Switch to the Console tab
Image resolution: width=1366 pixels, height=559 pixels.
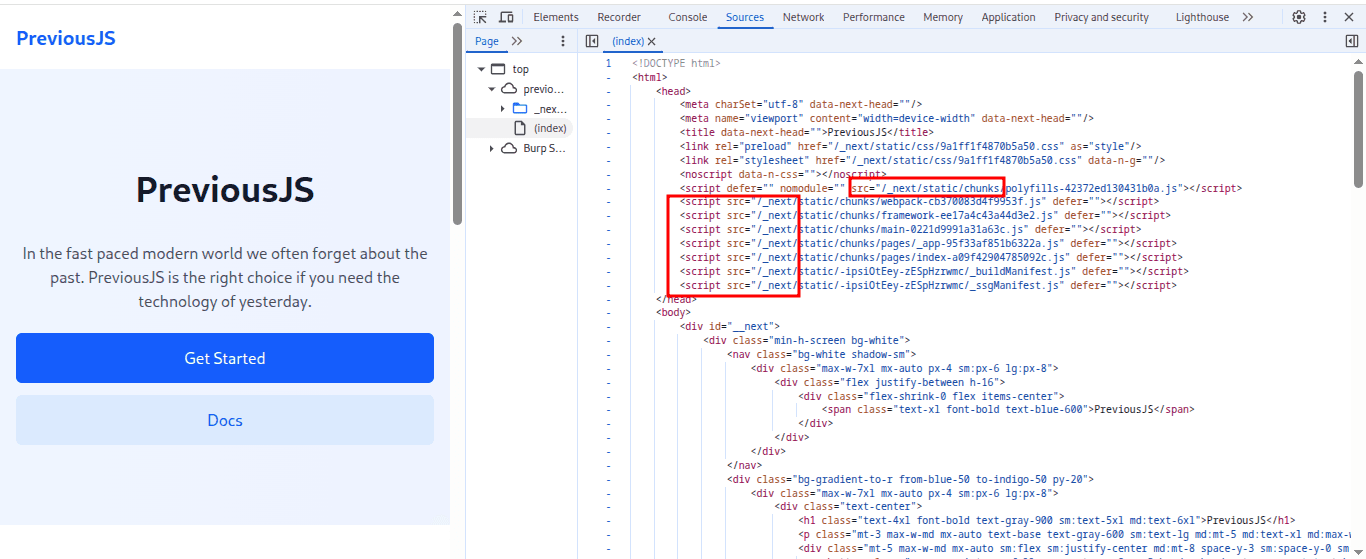click(687, 17)
